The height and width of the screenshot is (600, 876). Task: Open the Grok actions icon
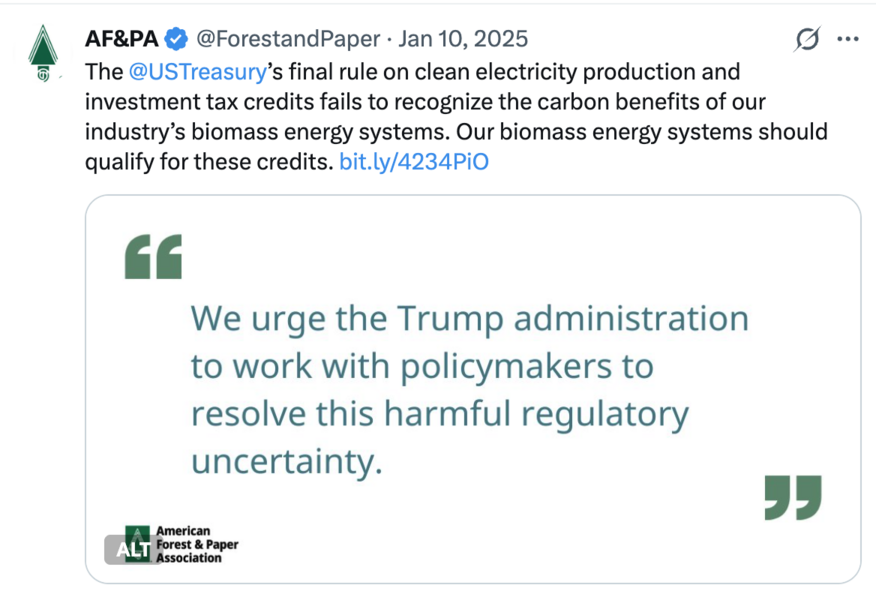[807, 40]
